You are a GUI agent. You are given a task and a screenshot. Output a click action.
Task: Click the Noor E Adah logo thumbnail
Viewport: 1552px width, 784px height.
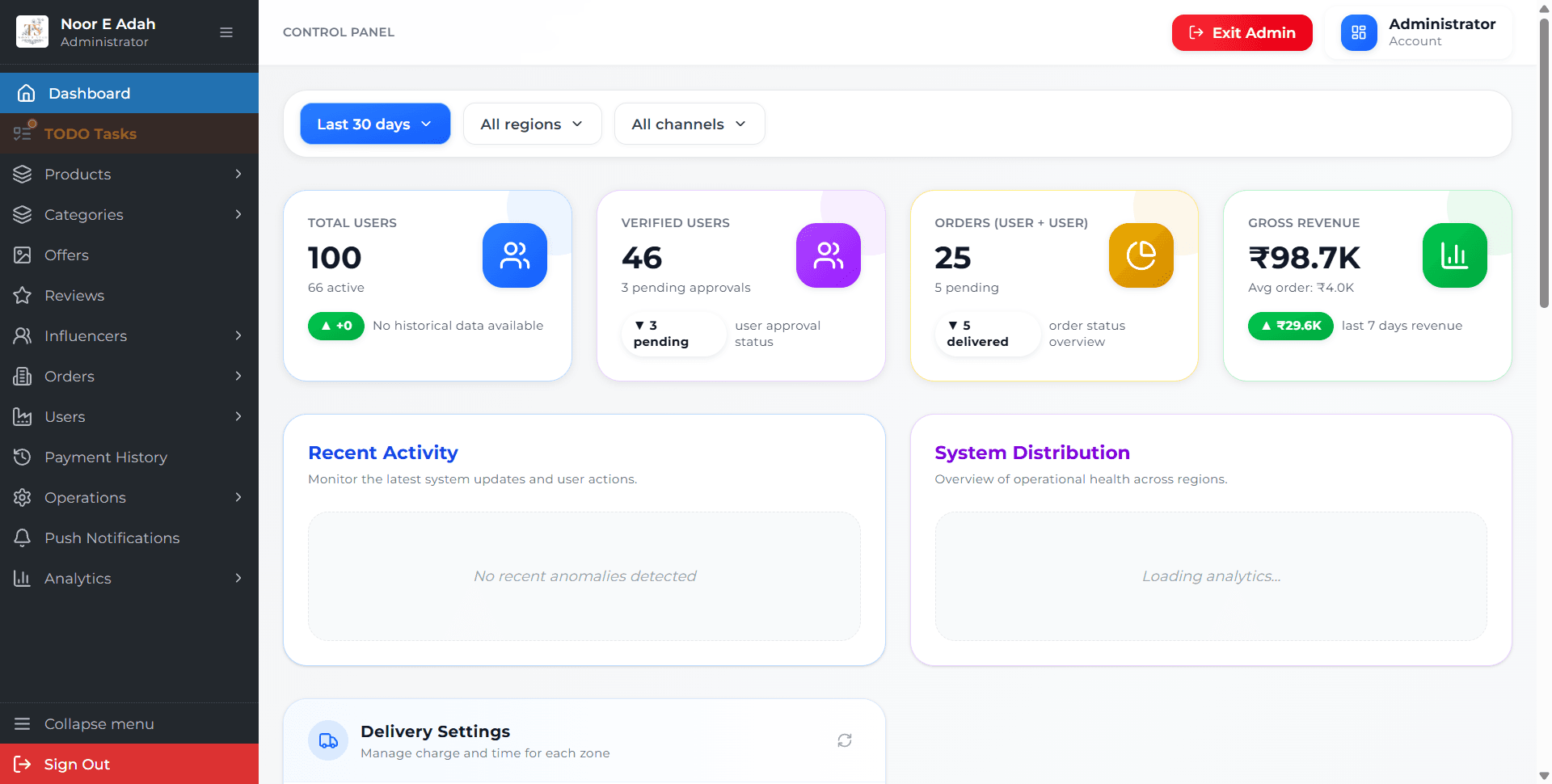point(32,32)
